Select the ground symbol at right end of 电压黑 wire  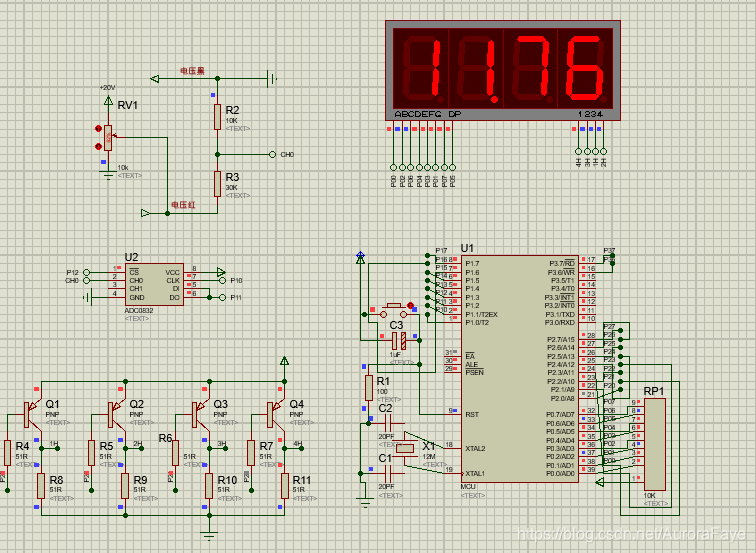point(272,78)
